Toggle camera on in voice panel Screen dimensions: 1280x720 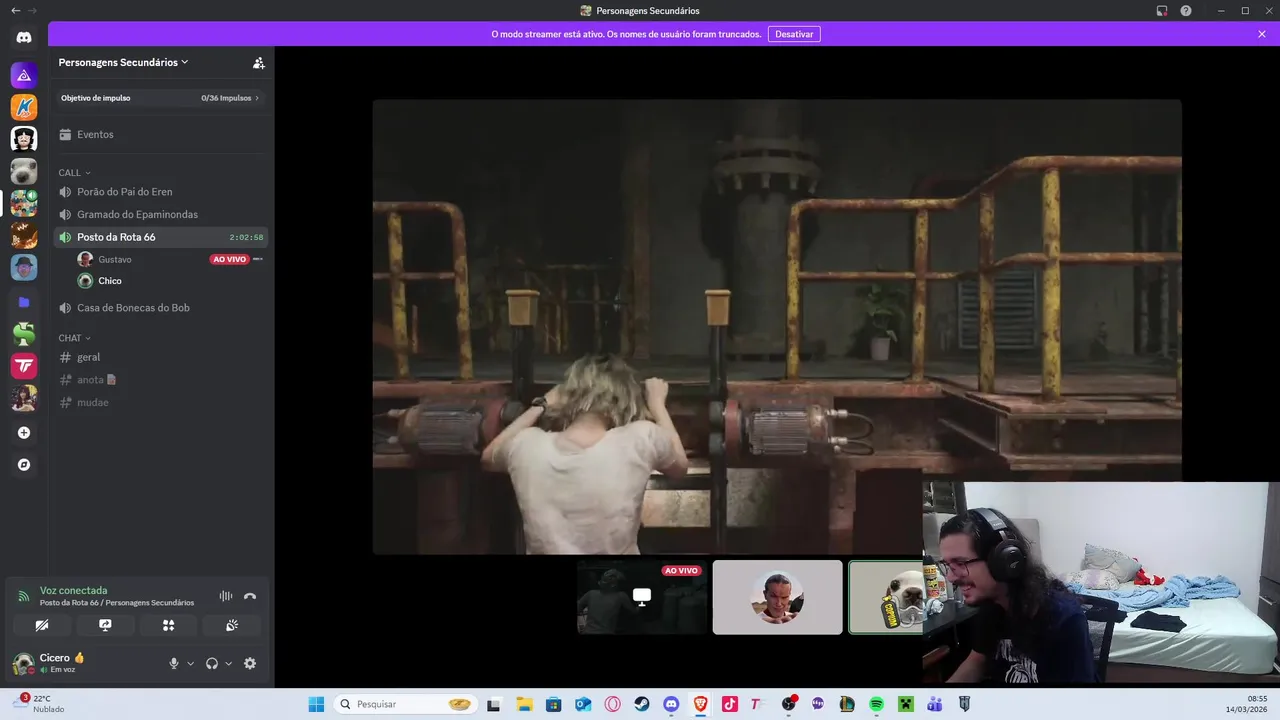42,625
